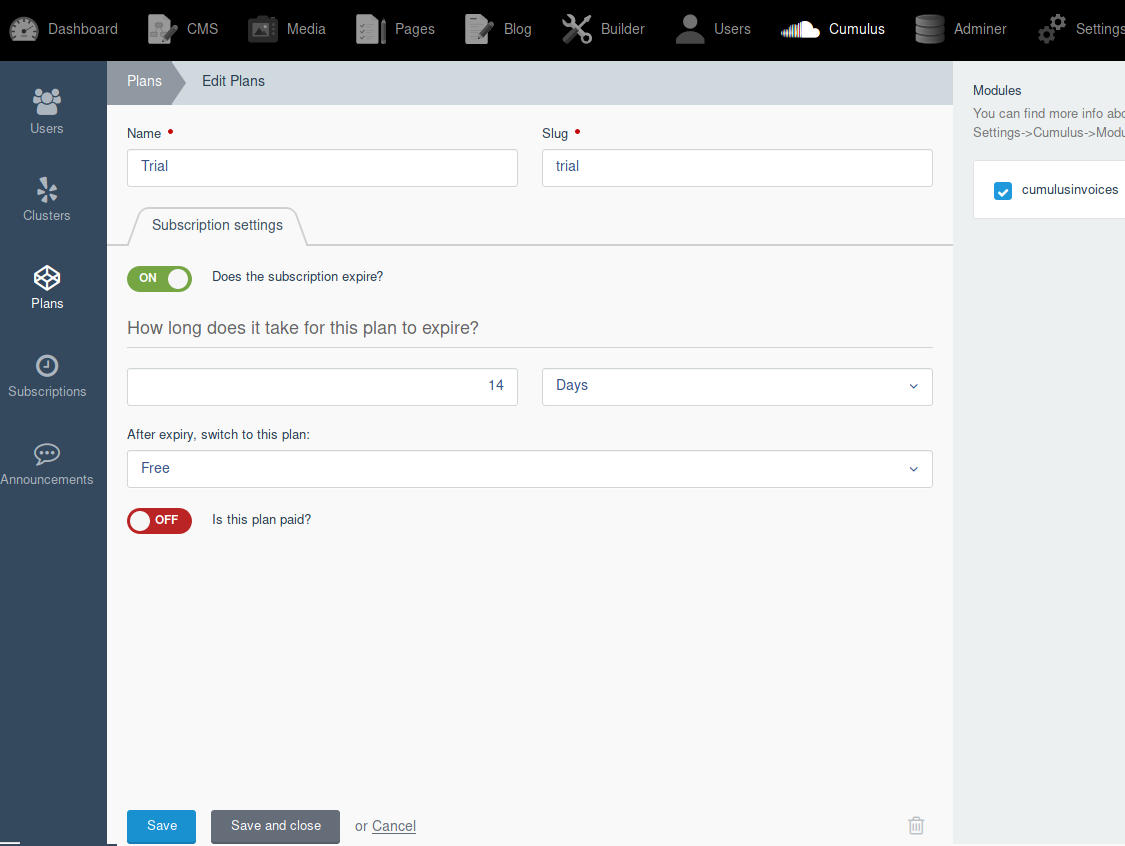
Task: Focus the Slug field containing trial
Action: (737, 168)
